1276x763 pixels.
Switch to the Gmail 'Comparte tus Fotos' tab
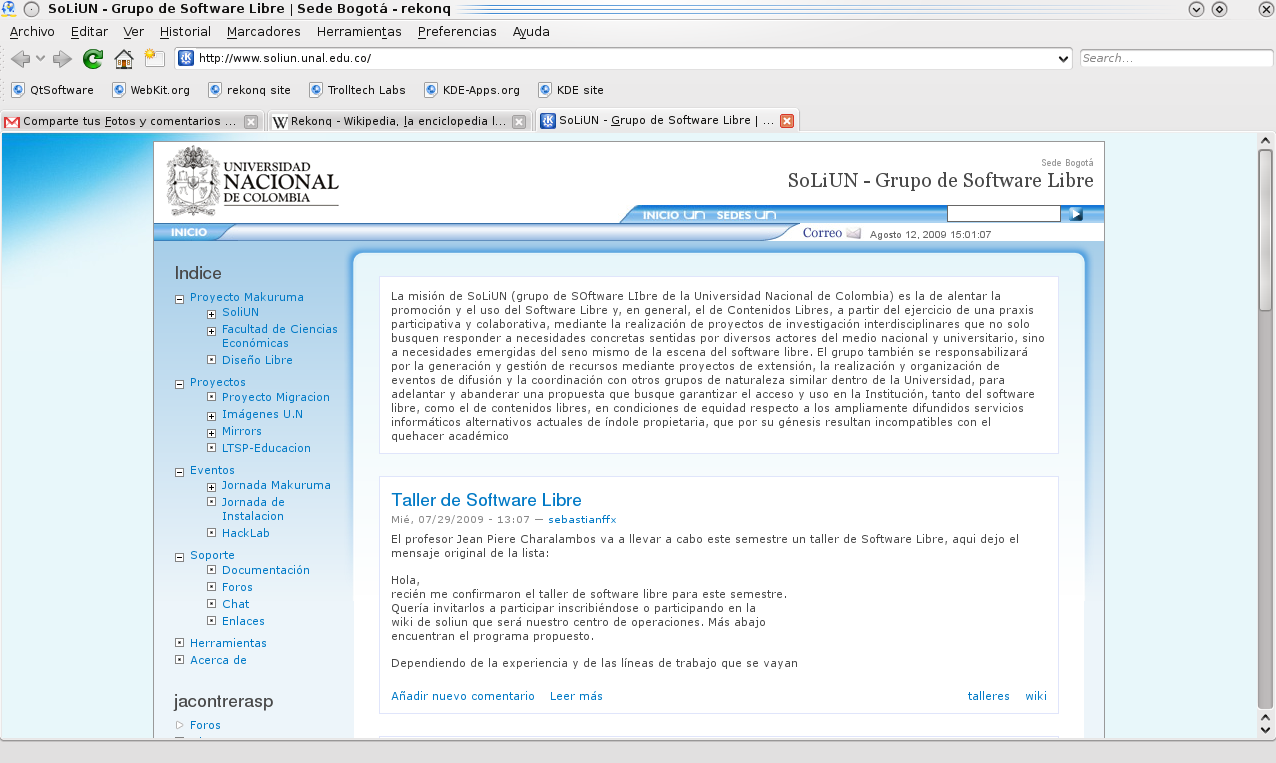coord(132,121)
